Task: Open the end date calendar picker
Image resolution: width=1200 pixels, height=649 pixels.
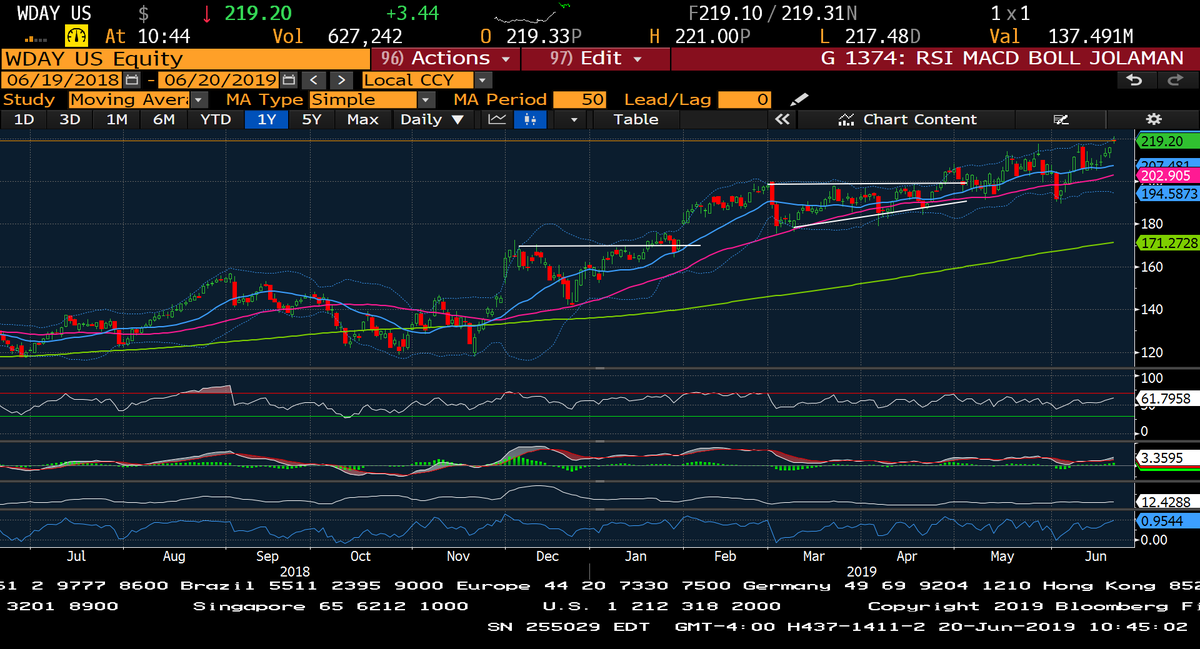Action: tap(289, 79)
